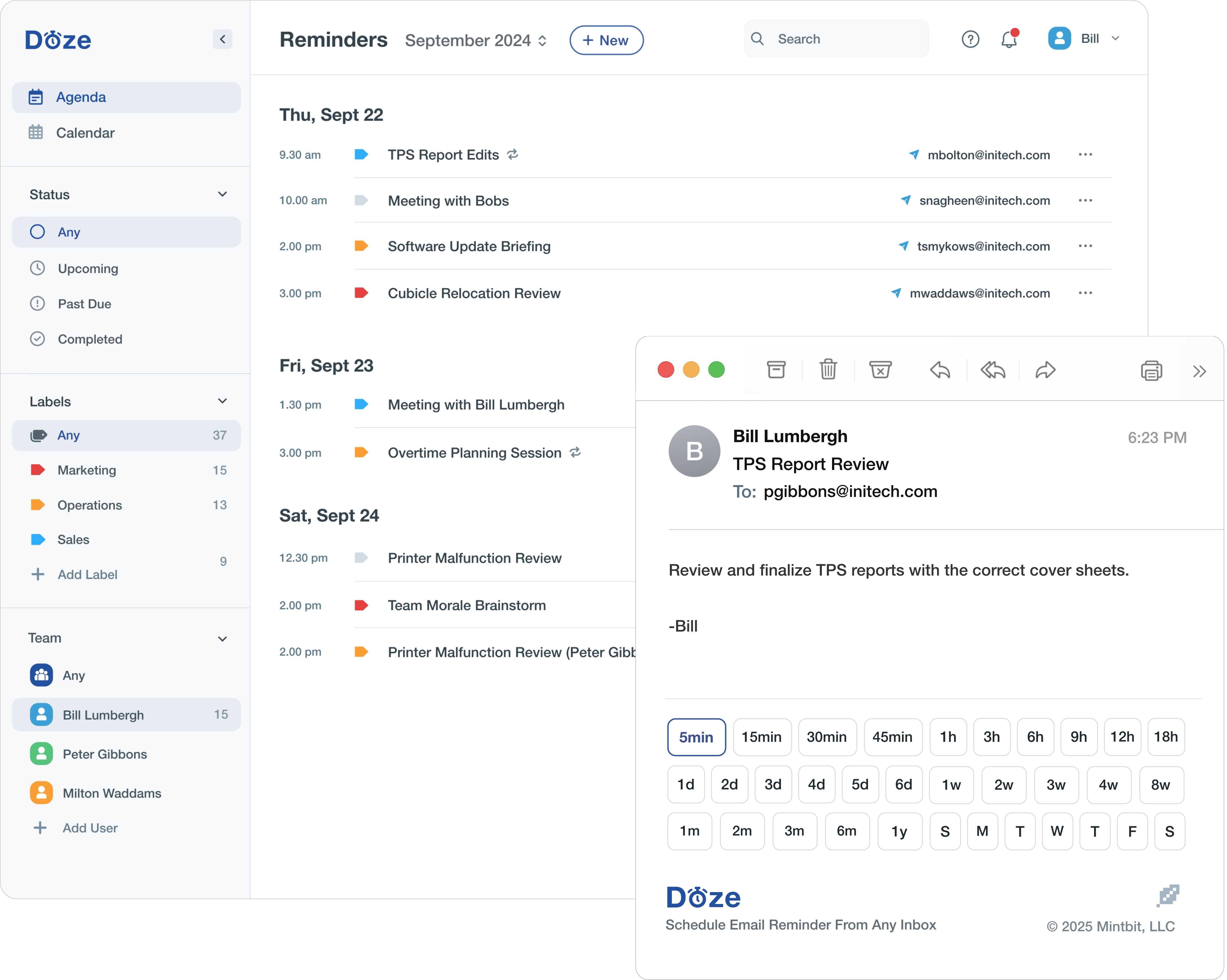This screenshot has width=1227, height=980.
Task: Click the search magnifier icon
Action: coord(757,39)
